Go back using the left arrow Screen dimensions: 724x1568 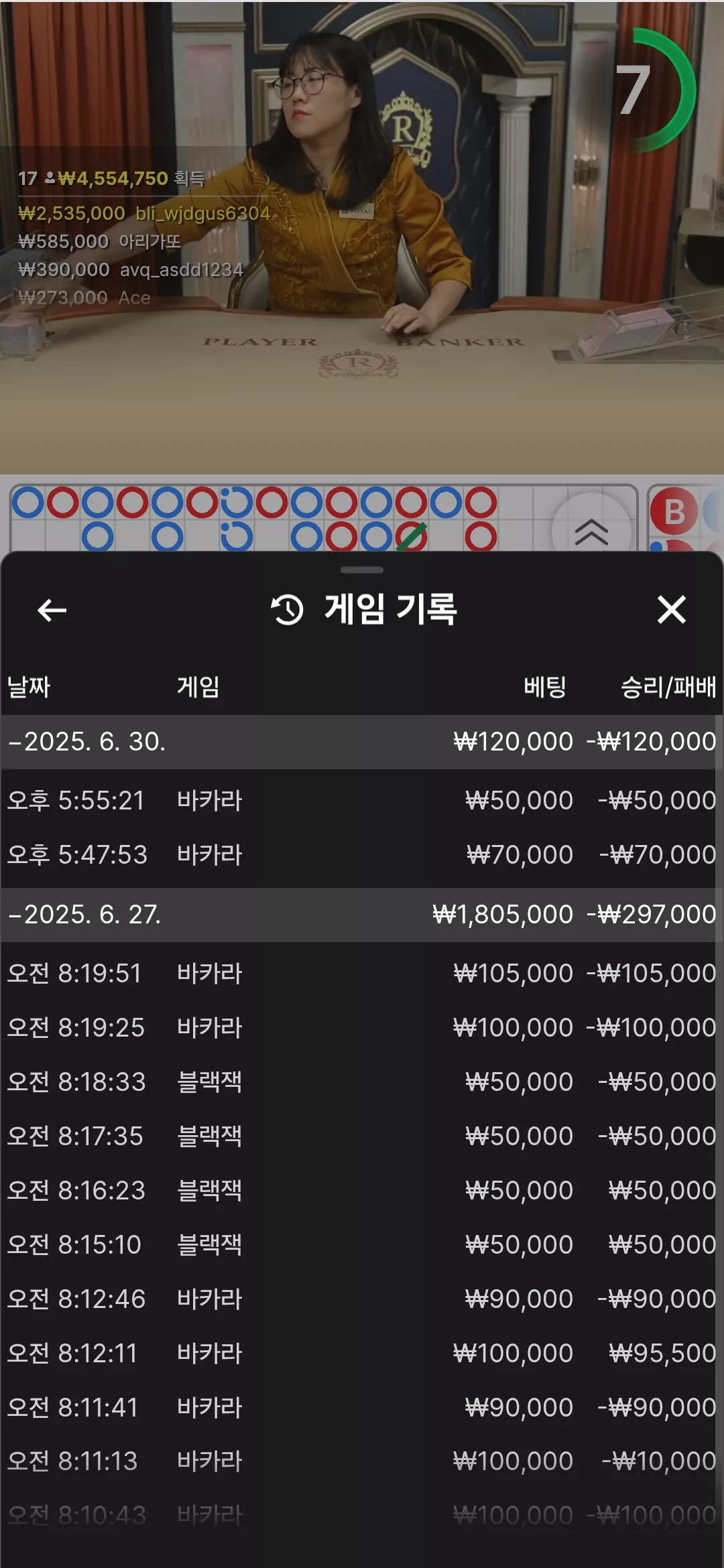[x=52, y=610]
